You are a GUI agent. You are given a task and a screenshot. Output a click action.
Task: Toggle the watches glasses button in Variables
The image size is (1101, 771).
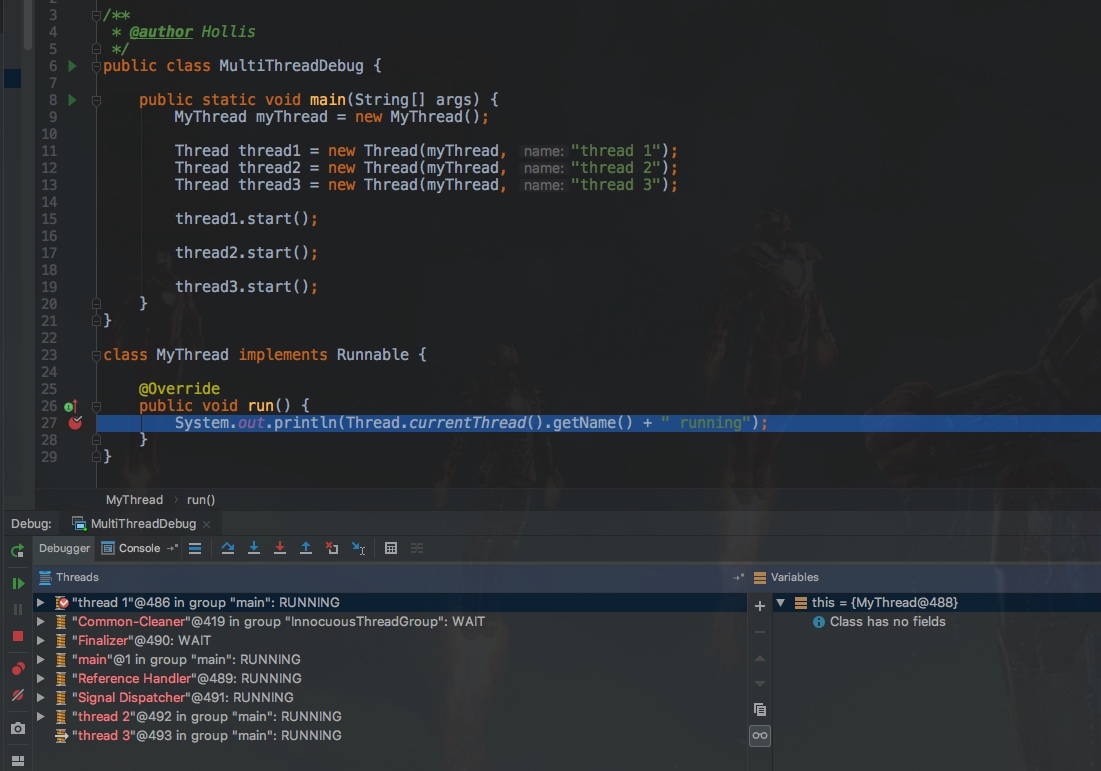(x=760, y=736)
